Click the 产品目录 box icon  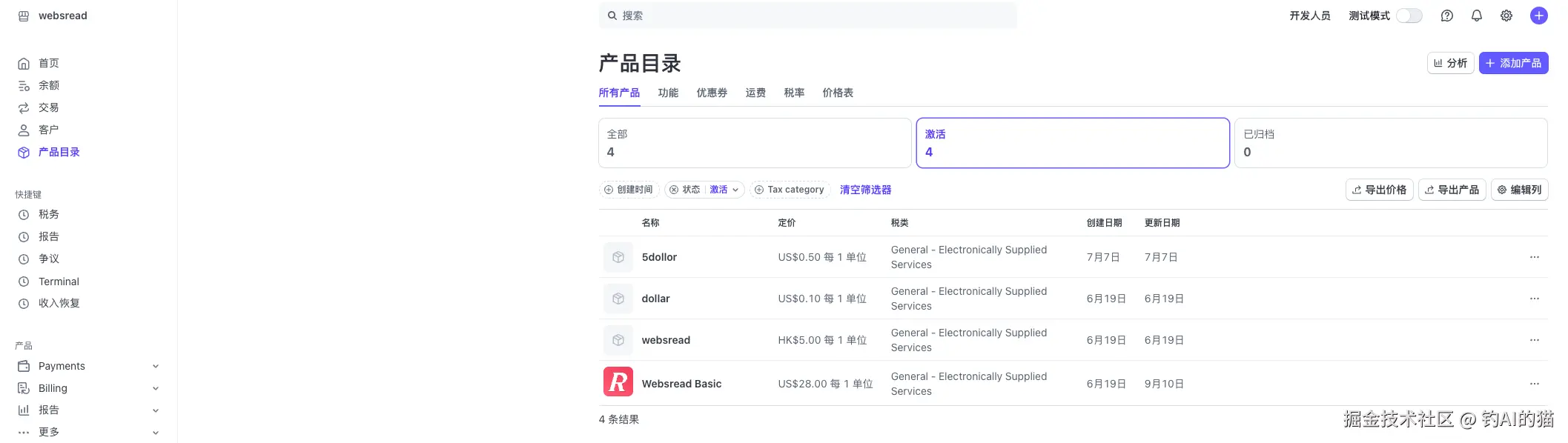click(x=24, y=153)
